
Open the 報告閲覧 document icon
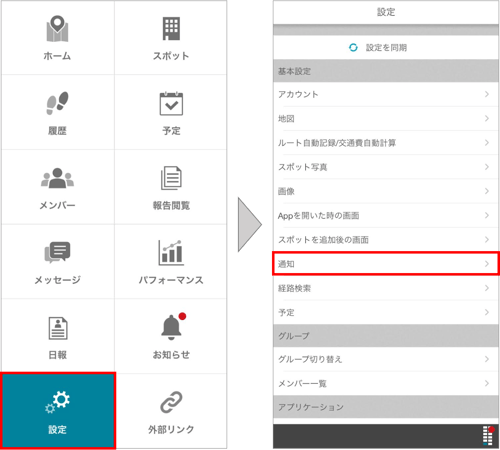pyautogui.click(x=171, y=178)
